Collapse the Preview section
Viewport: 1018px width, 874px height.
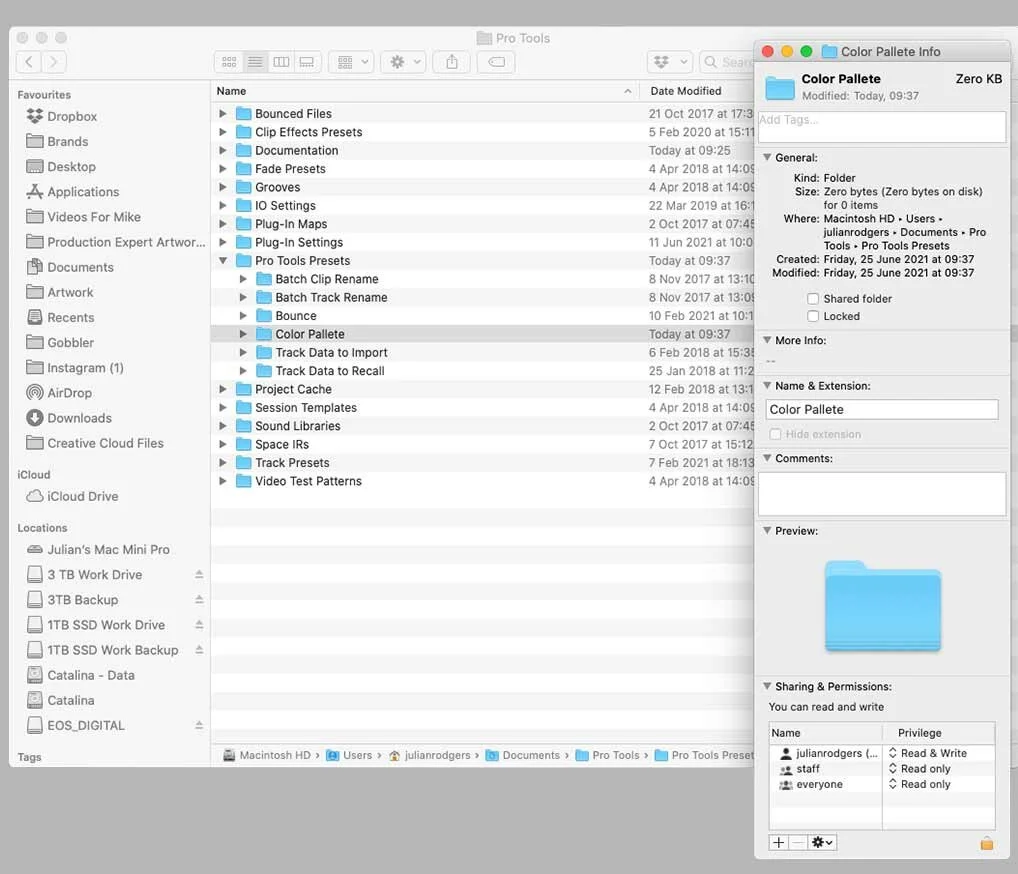(767, 531)
